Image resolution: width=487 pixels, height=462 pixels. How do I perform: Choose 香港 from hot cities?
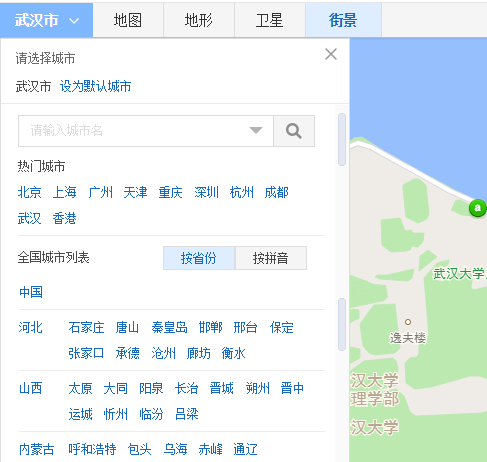65,218
